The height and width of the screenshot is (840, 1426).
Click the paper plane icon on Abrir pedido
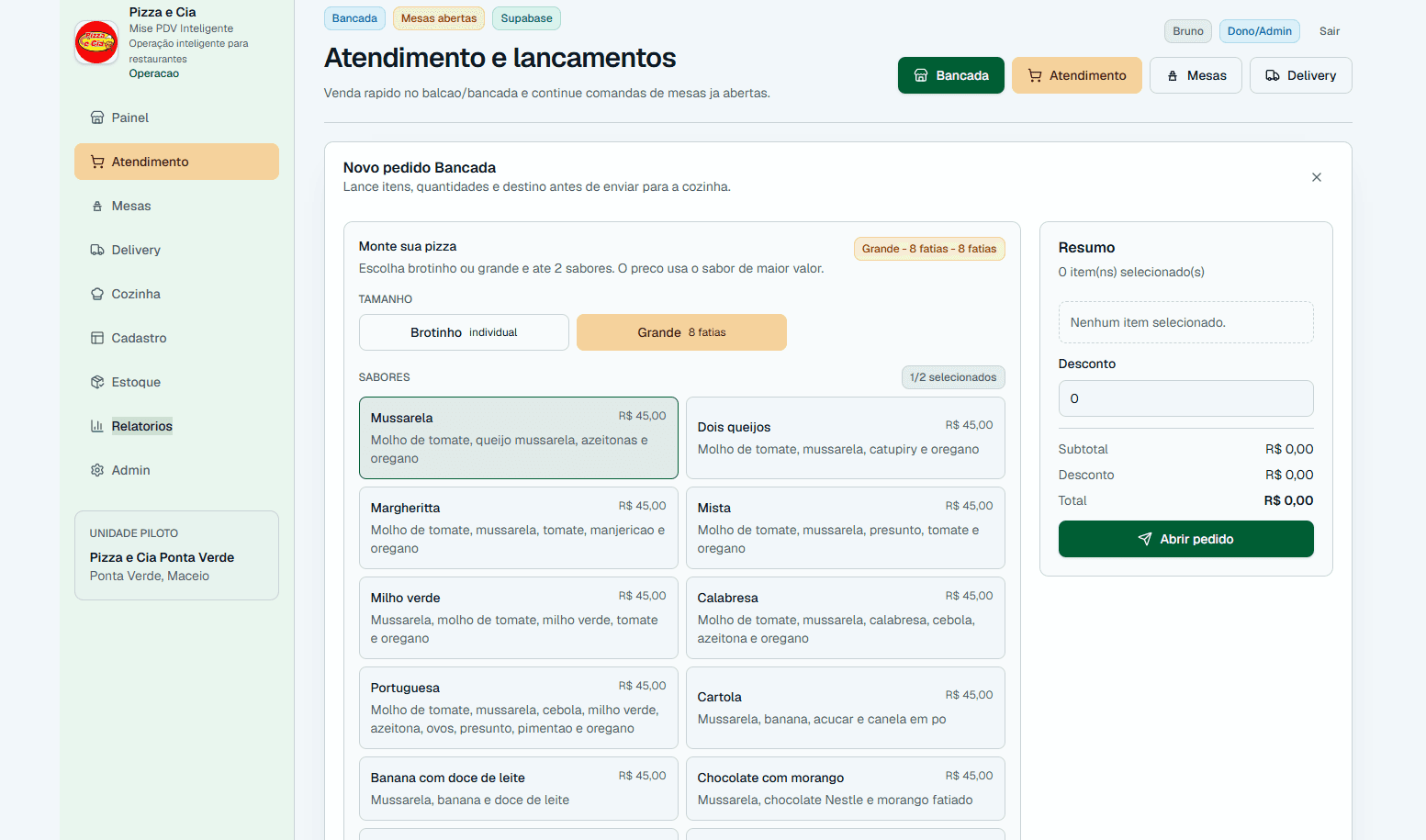click(1145, 539)
